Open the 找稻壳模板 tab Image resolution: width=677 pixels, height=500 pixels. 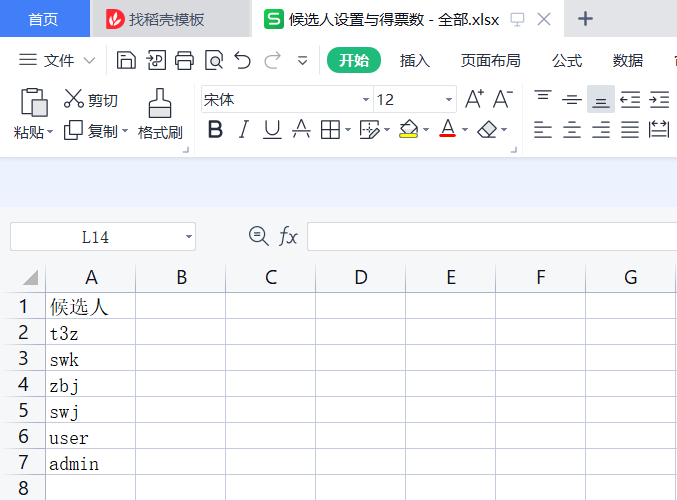tap(171, 19)
